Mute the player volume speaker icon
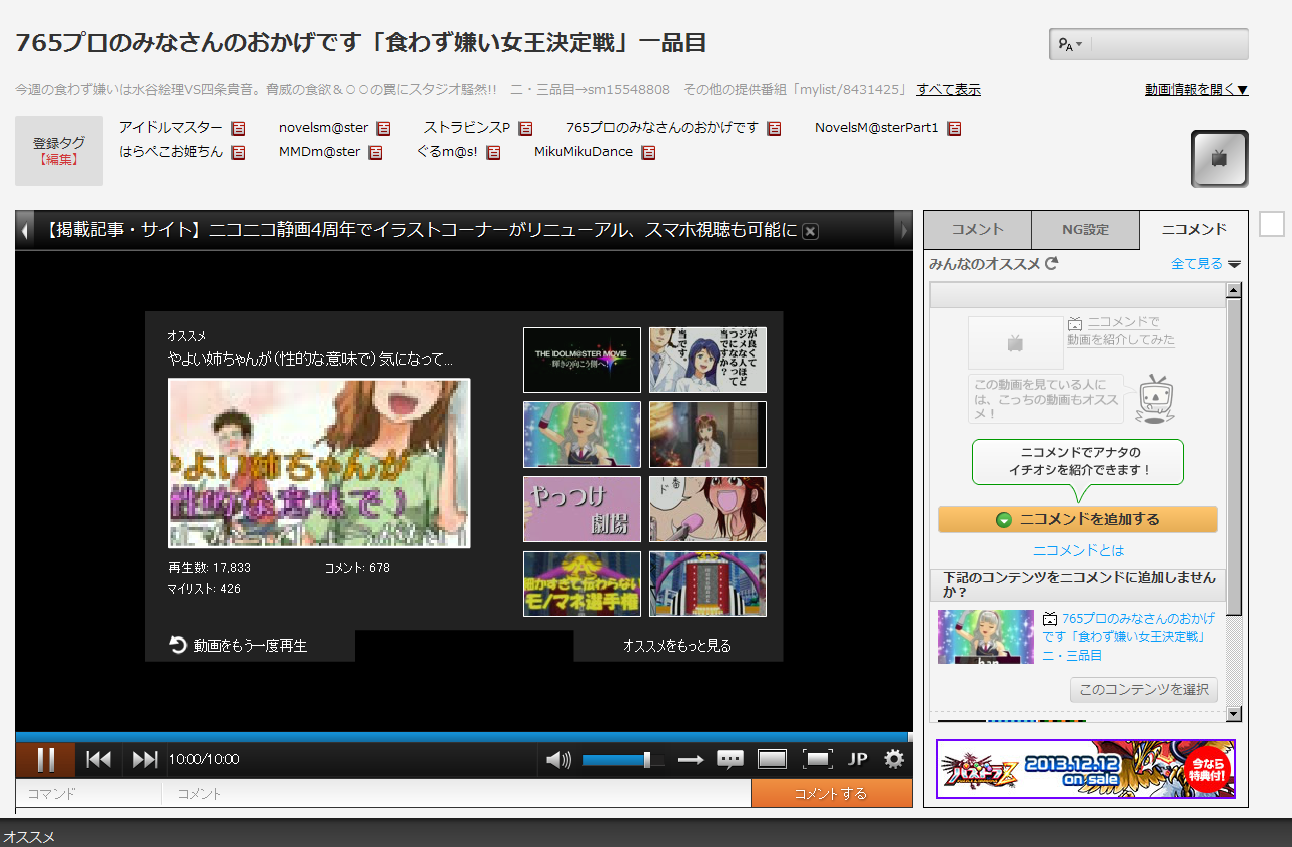1292x847 pixels. (x=558, y=760)
